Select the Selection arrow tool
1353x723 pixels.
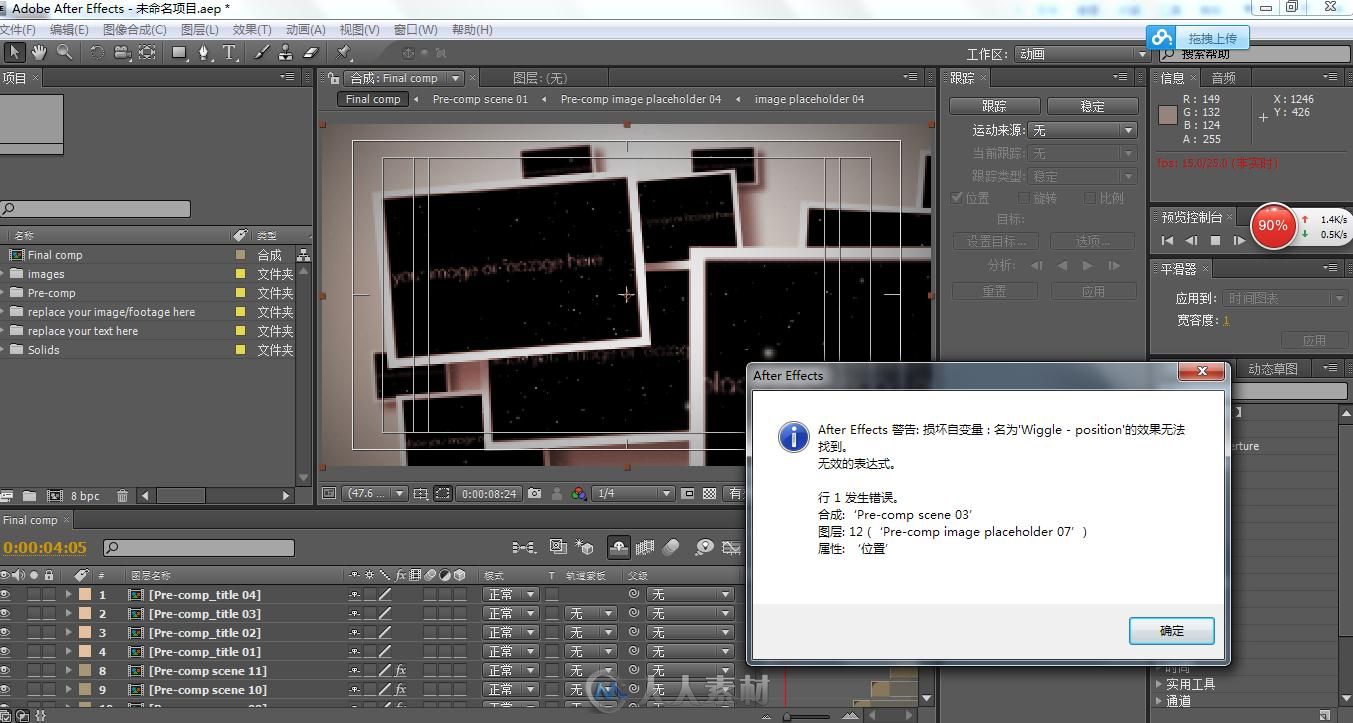(x=14, y=53)
